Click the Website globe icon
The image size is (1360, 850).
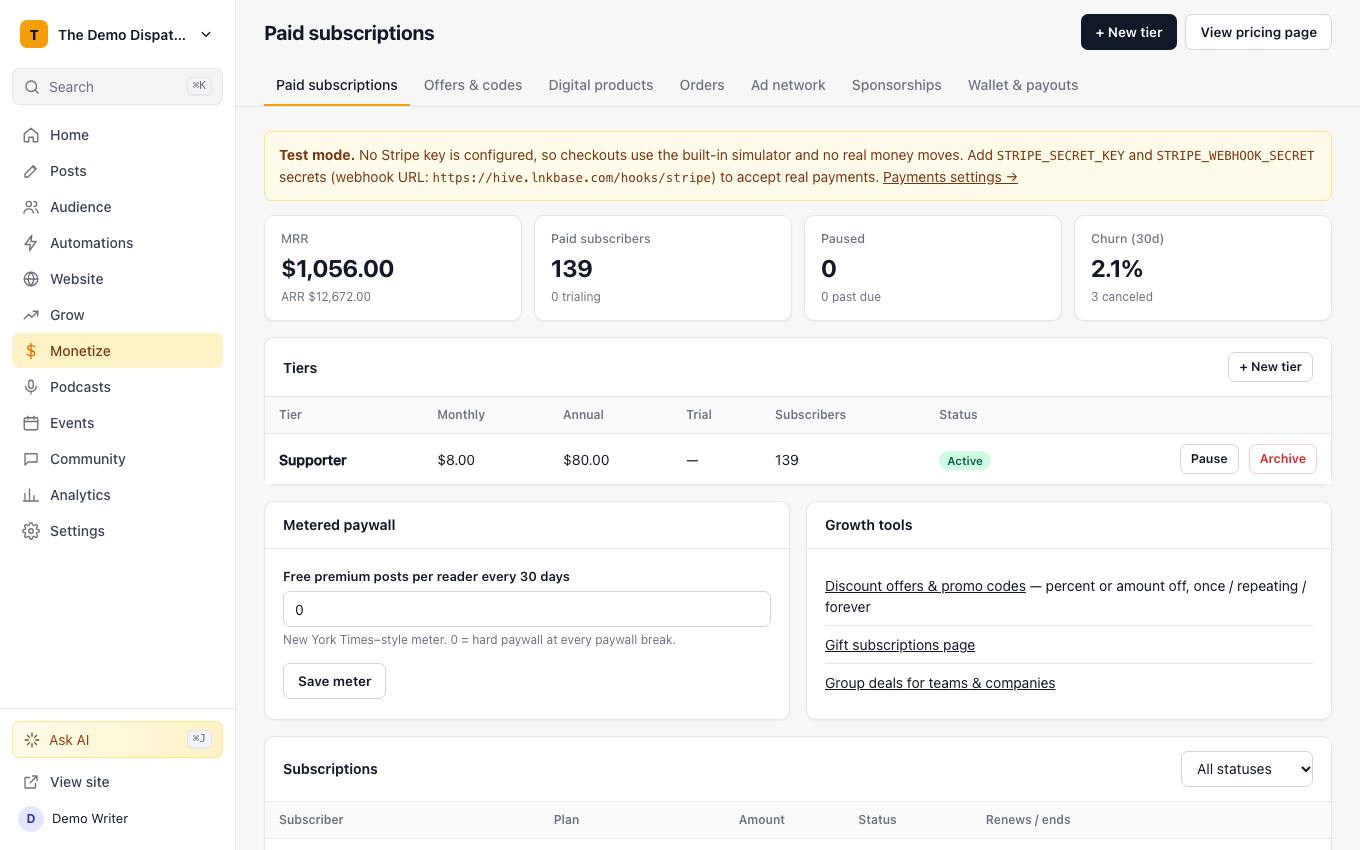click(31, 279)
